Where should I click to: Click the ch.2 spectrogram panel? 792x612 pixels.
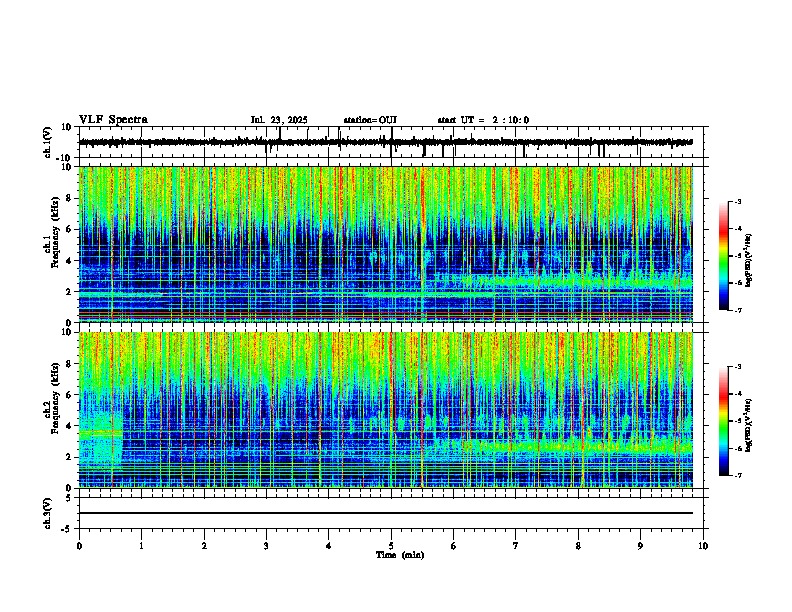click(386, 410)
